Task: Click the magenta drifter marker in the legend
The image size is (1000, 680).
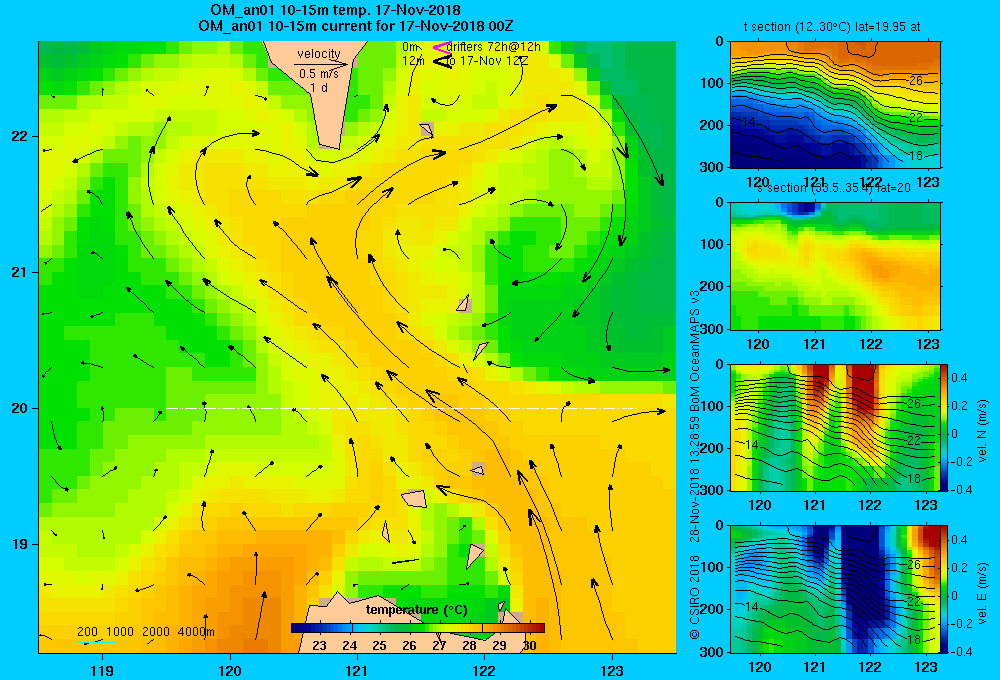Action: [x=441, y=47]
